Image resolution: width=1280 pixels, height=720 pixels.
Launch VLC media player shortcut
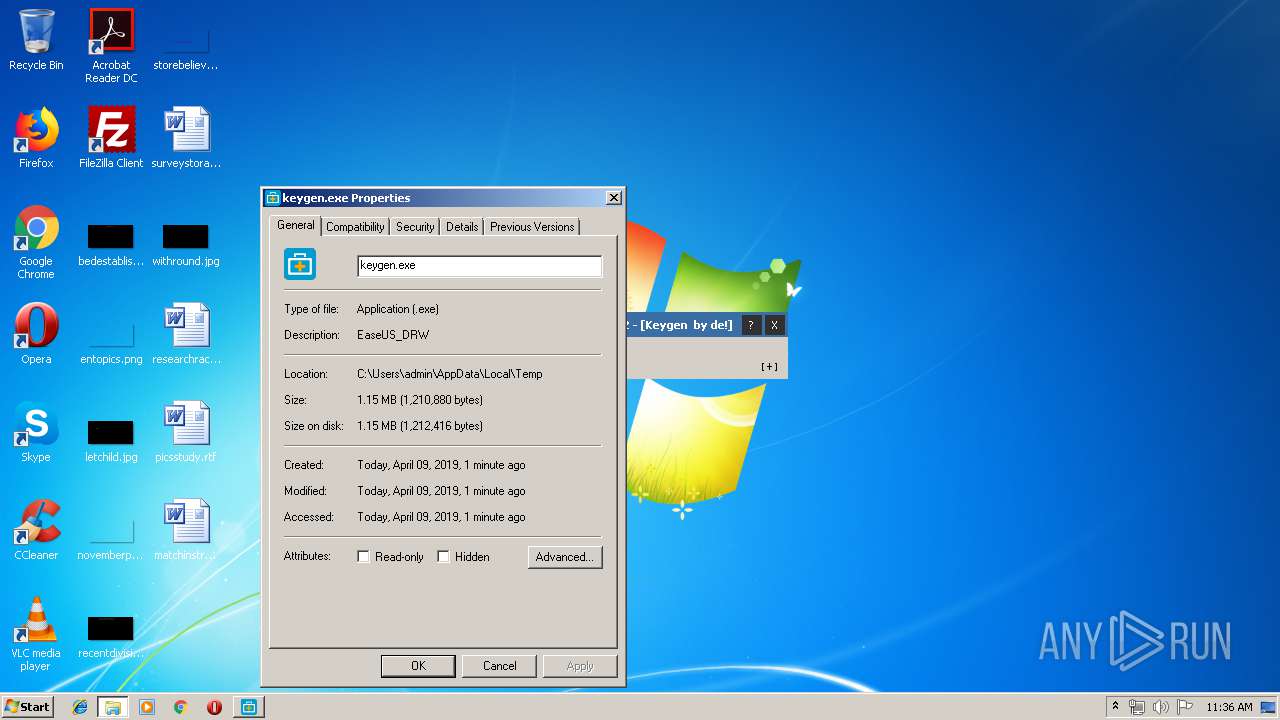[x=36, y=634]
